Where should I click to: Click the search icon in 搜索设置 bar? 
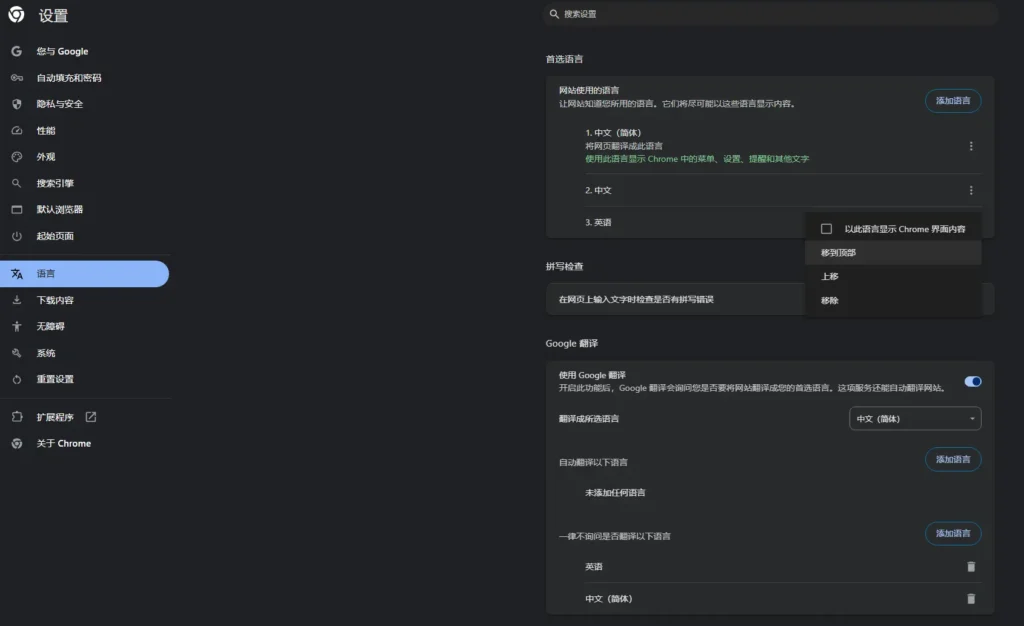click(554, 14)
